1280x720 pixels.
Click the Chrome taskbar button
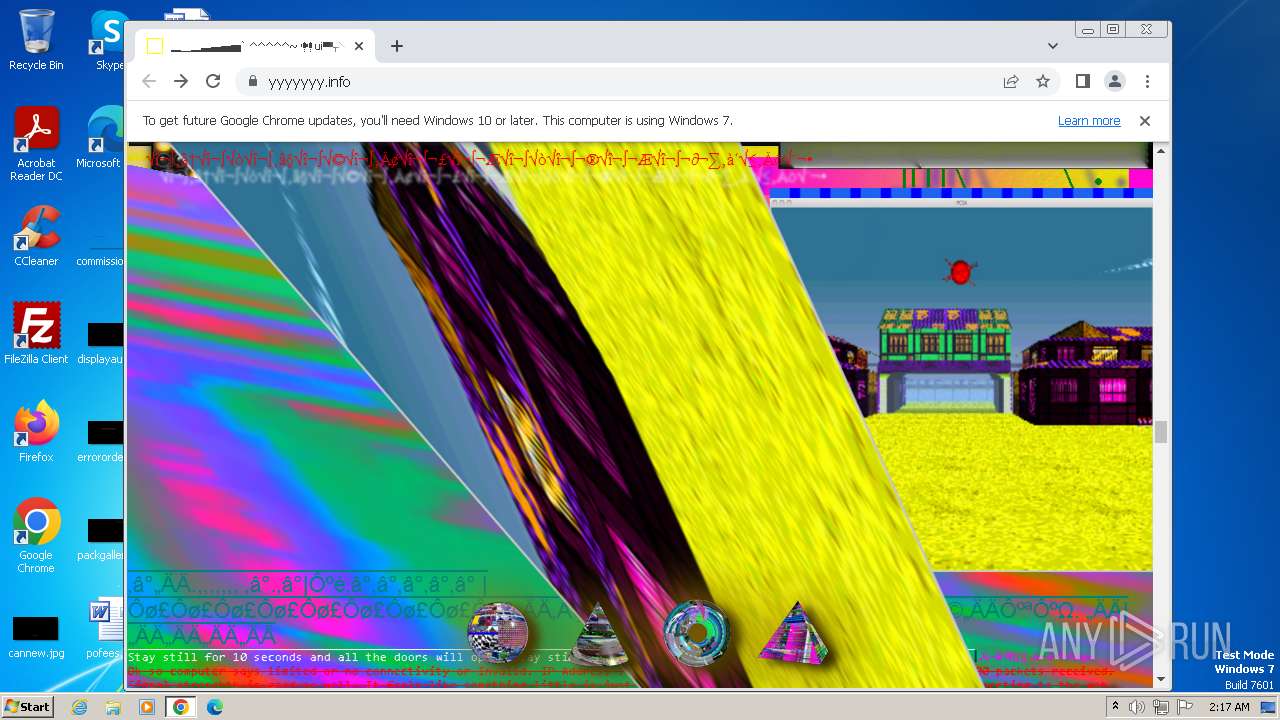coord(181,707)
